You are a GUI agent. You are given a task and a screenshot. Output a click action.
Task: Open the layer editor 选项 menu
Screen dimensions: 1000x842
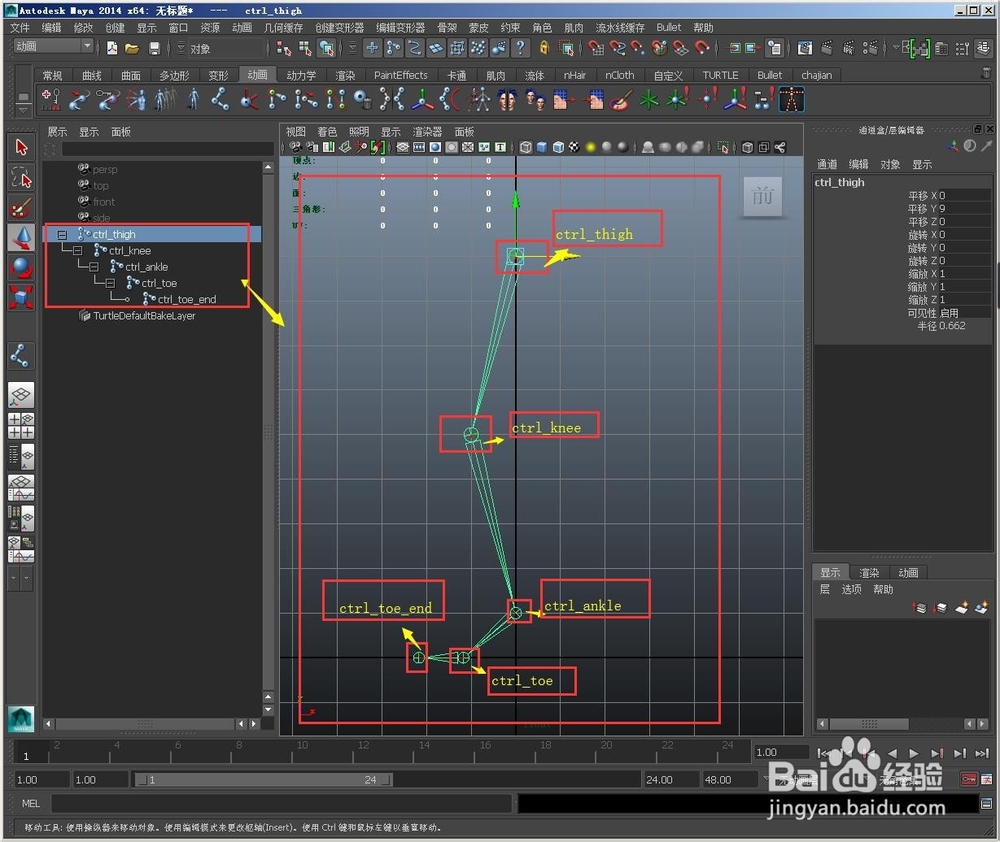[851, 589]
